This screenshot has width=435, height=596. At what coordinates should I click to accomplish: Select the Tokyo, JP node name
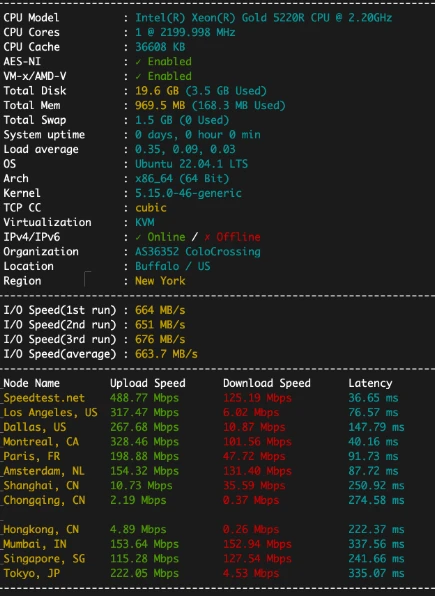(32, 573)
